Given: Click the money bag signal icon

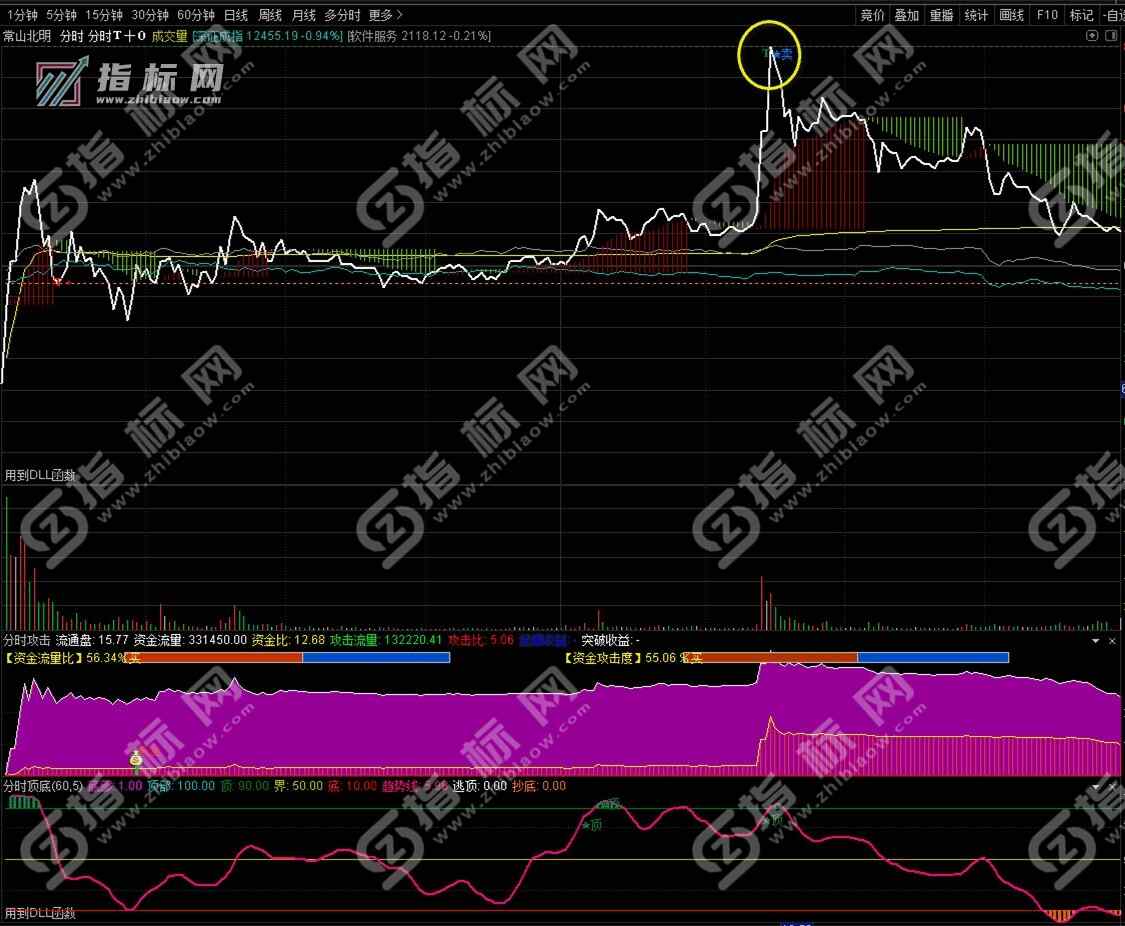Looking at the screenshot, I should click(136, 761).
